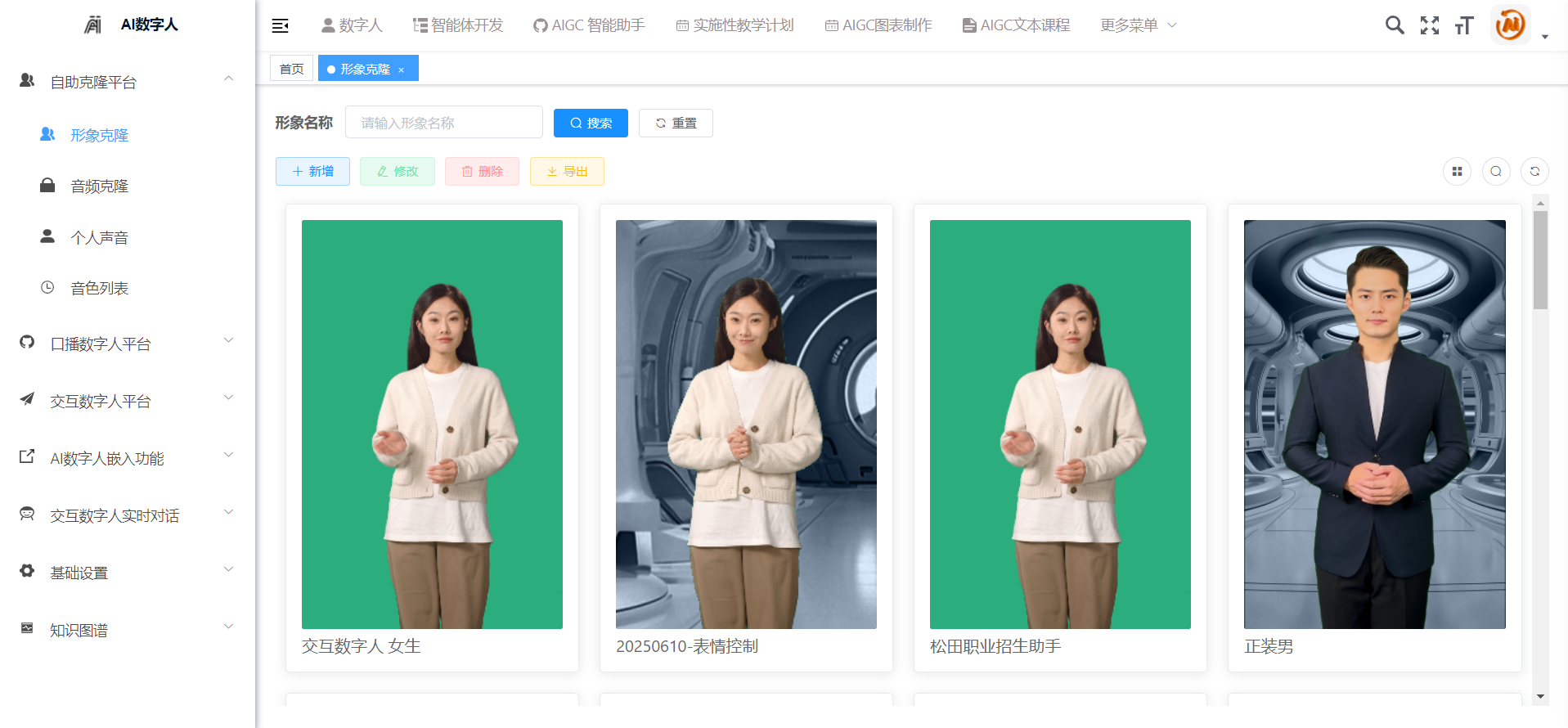The image size is (1568, 728).
Task: Expand the 知识图谱 sidebar group
Action: click(128, 630)
